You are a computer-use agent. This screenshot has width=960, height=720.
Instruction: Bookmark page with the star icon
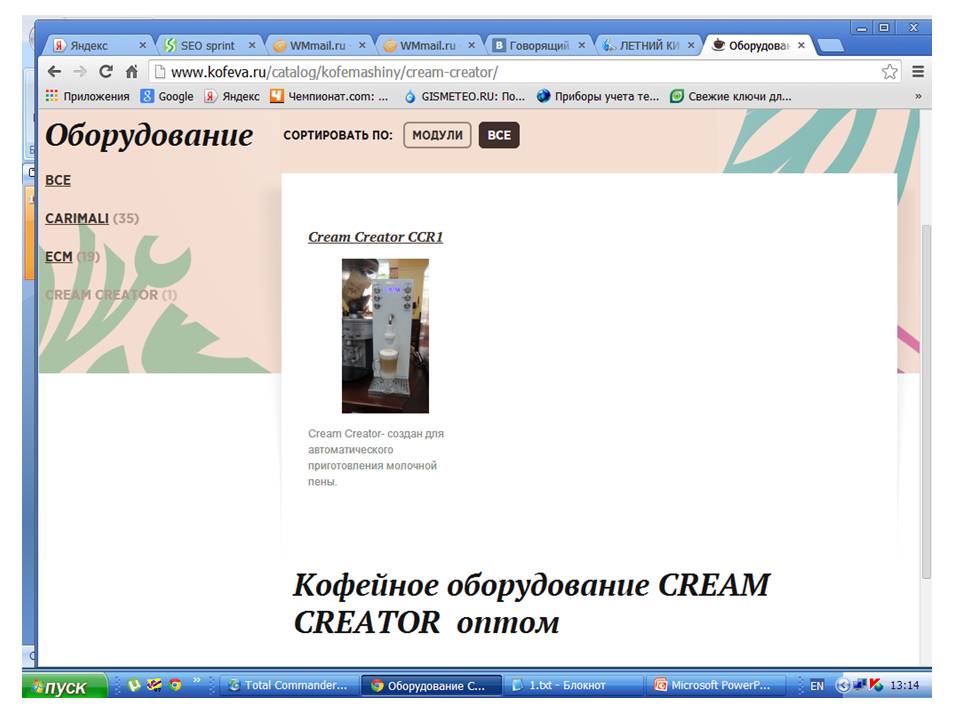(890, 72)
